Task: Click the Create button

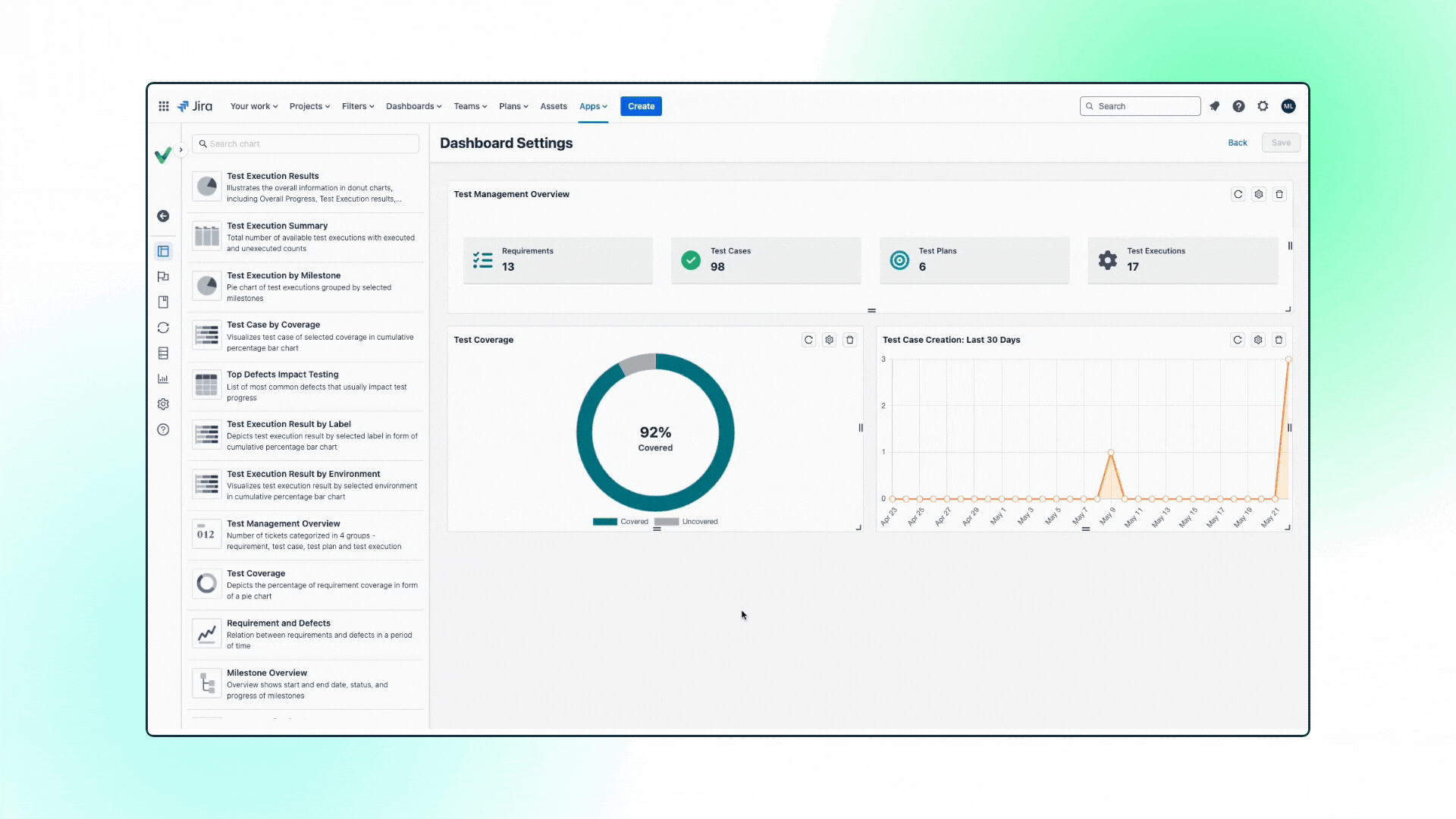Action: [x=641, y=106]
